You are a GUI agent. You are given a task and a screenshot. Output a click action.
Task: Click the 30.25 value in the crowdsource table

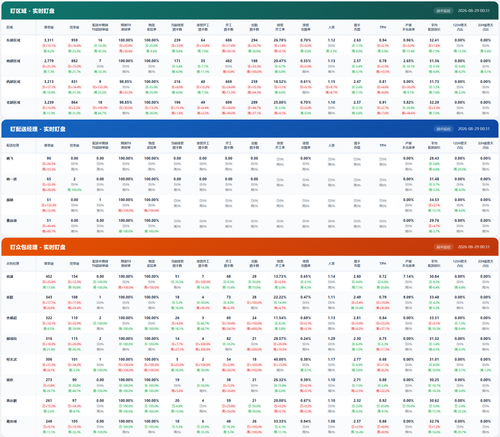coord(434,380)
